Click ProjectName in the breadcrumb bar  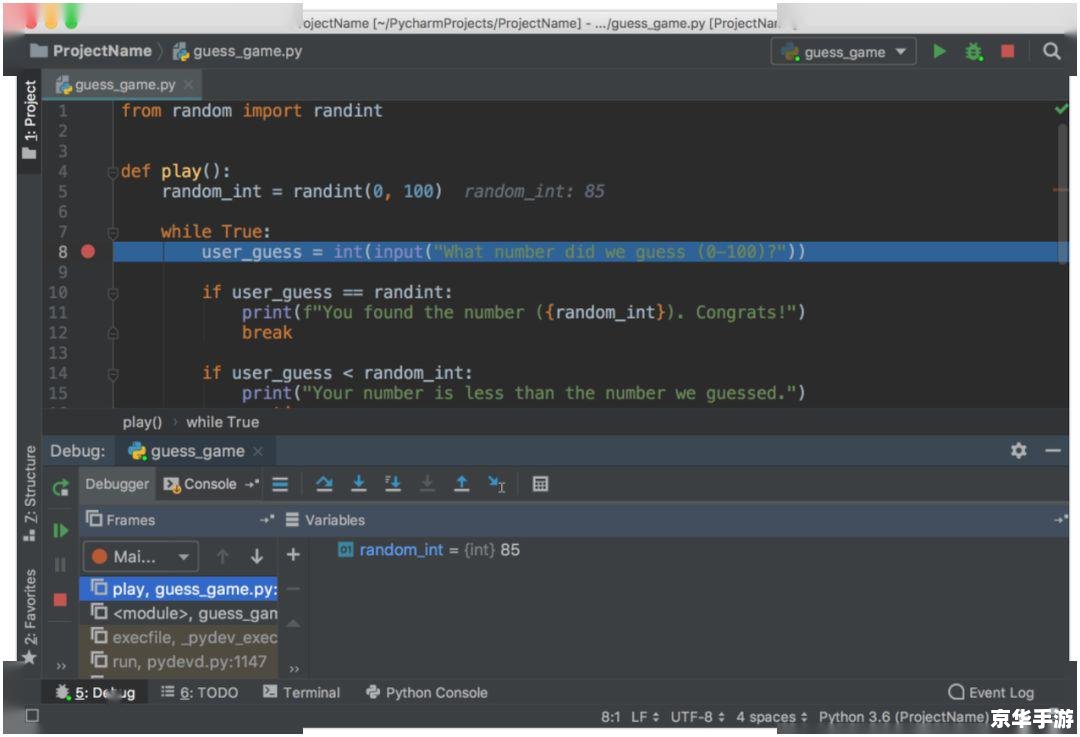coord(92,51)
